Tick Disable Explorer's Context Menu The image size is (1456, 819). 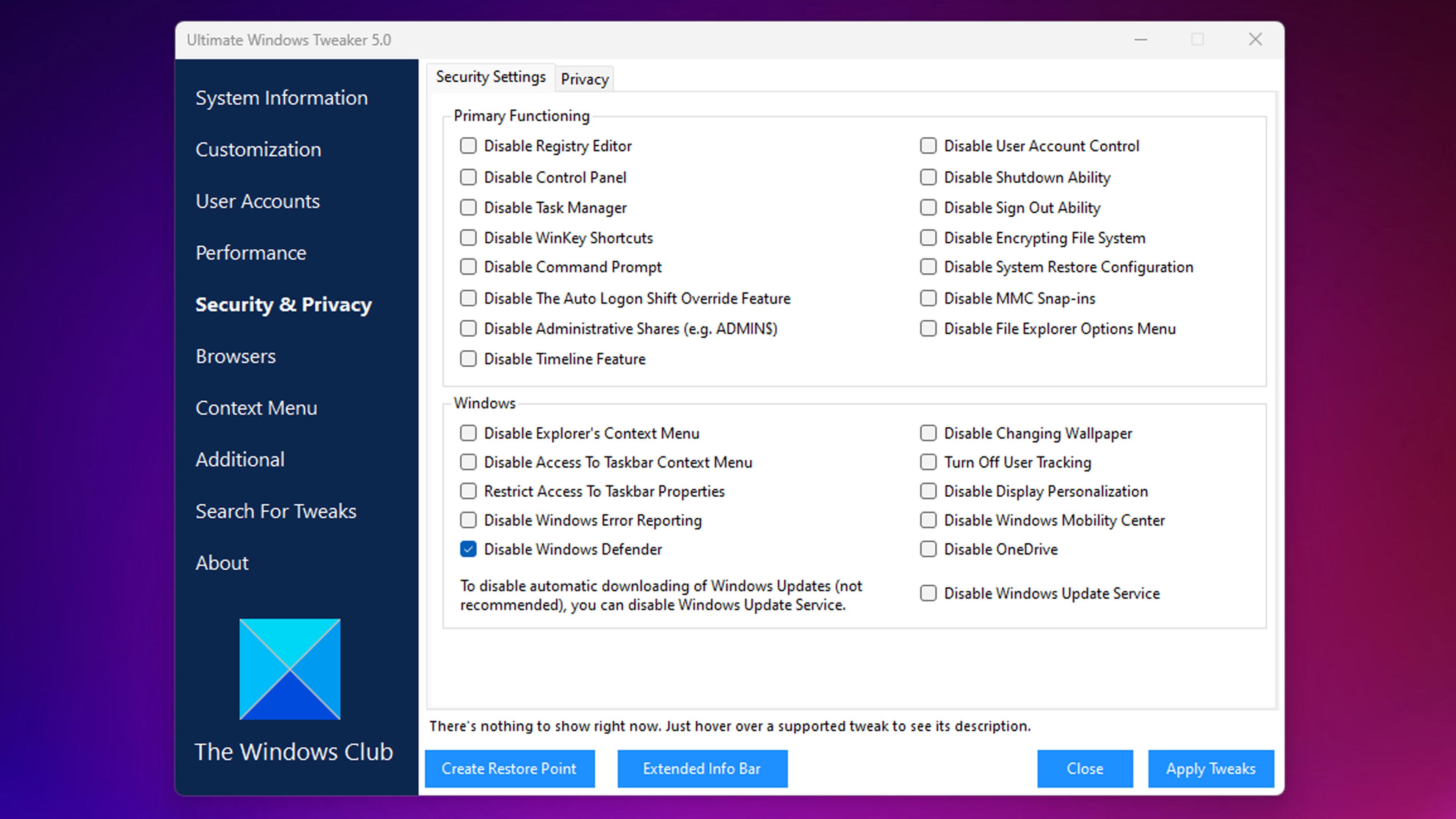(x=468, y=433)
